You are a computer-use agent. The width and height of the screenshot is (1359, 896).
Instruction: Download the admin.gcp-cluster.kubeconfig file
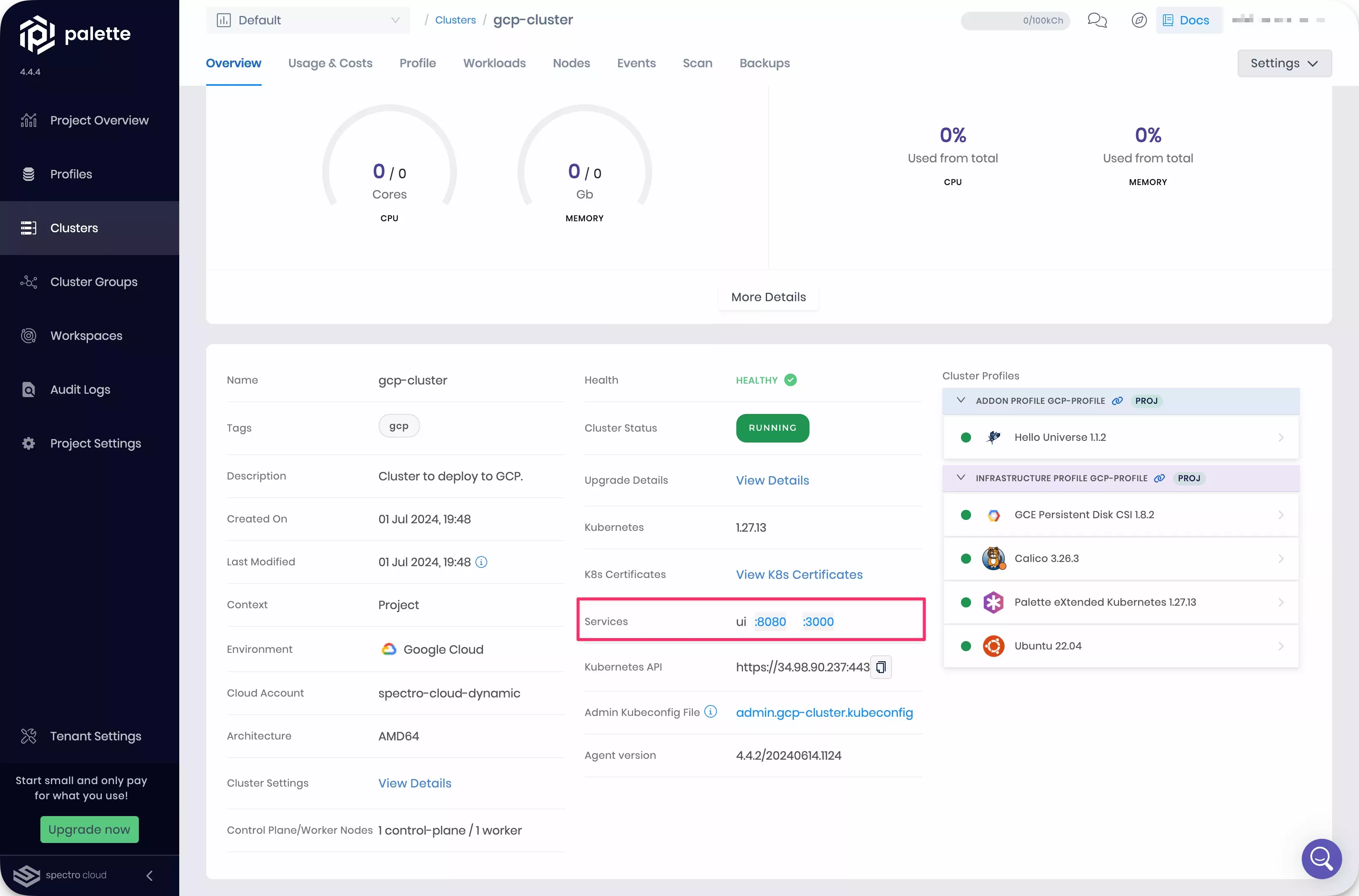pyautogui.click(x=824, y=713)
